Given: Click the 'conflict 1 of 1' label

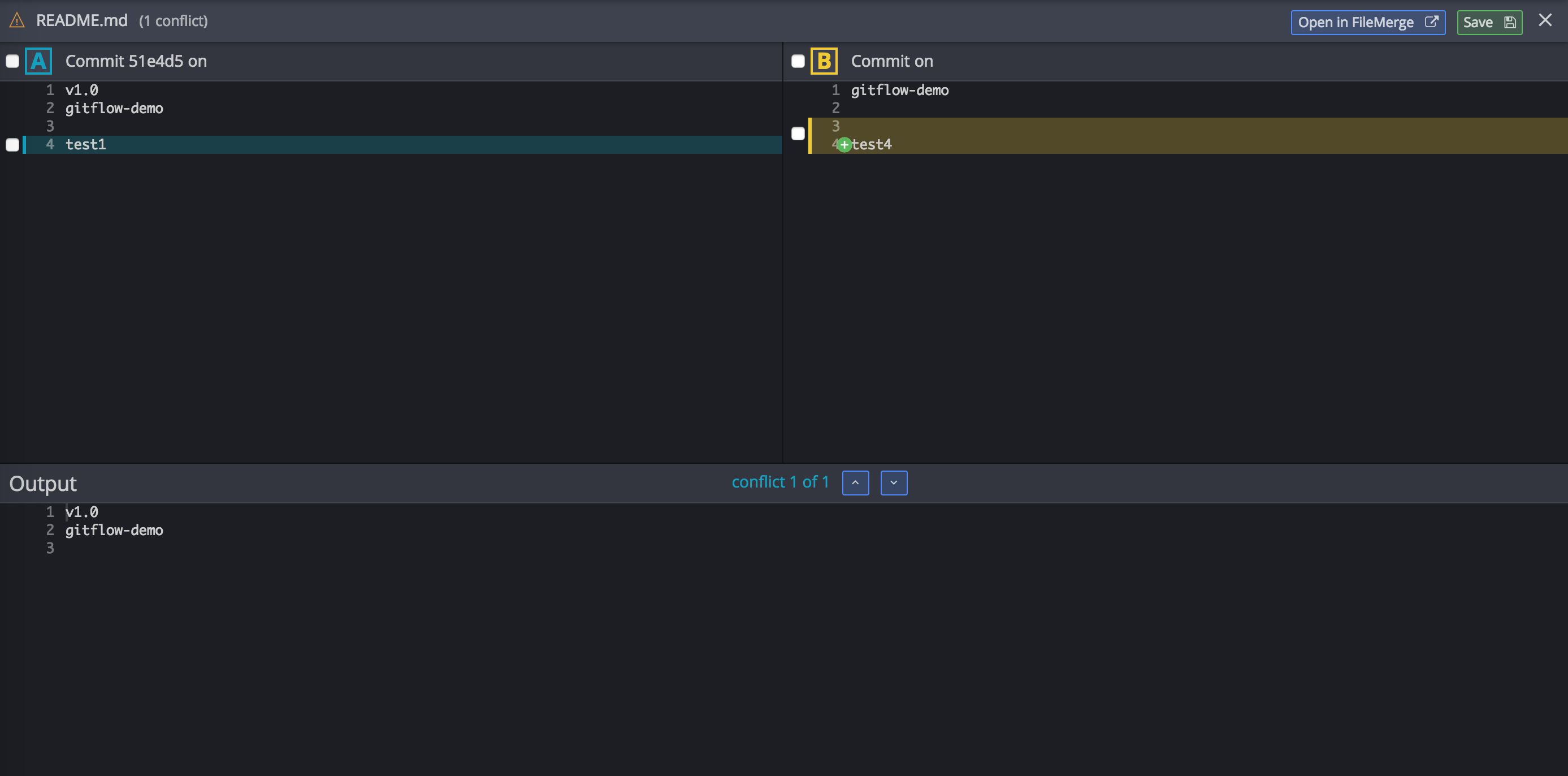Looking at the screenshot, I should pos(781,482).
